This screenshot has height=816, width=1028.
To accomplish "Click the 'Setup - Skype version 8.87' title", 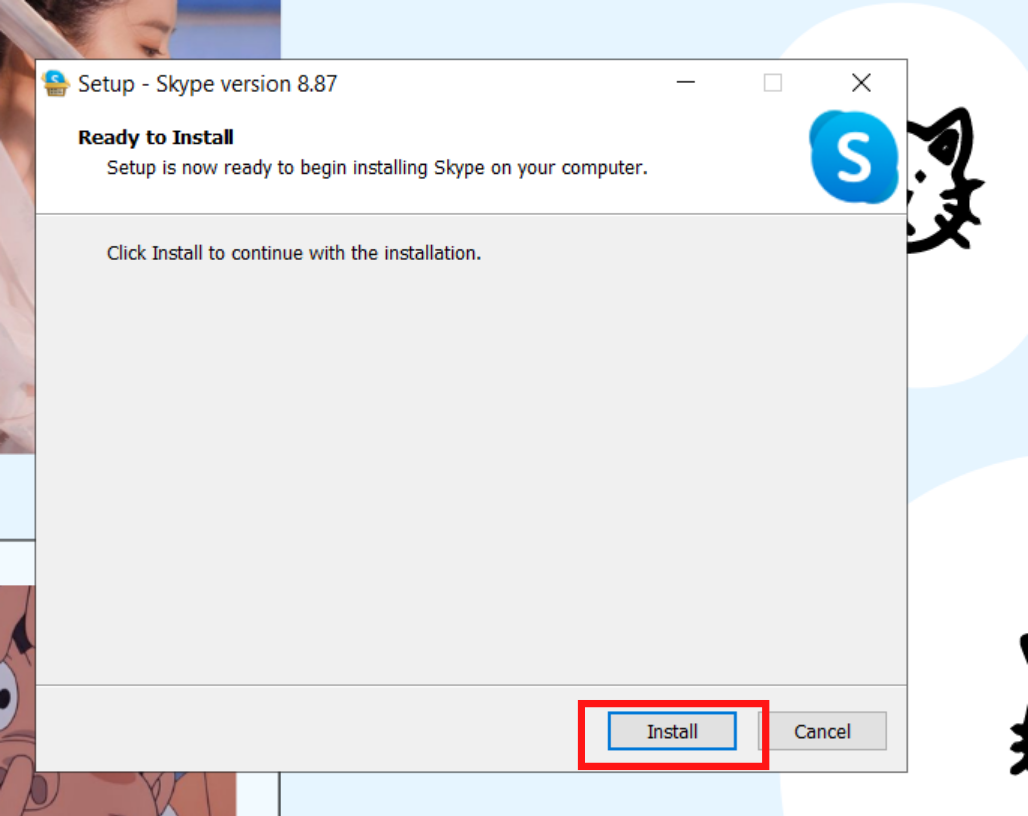I will pyautogui.click(x=207, y=84).
